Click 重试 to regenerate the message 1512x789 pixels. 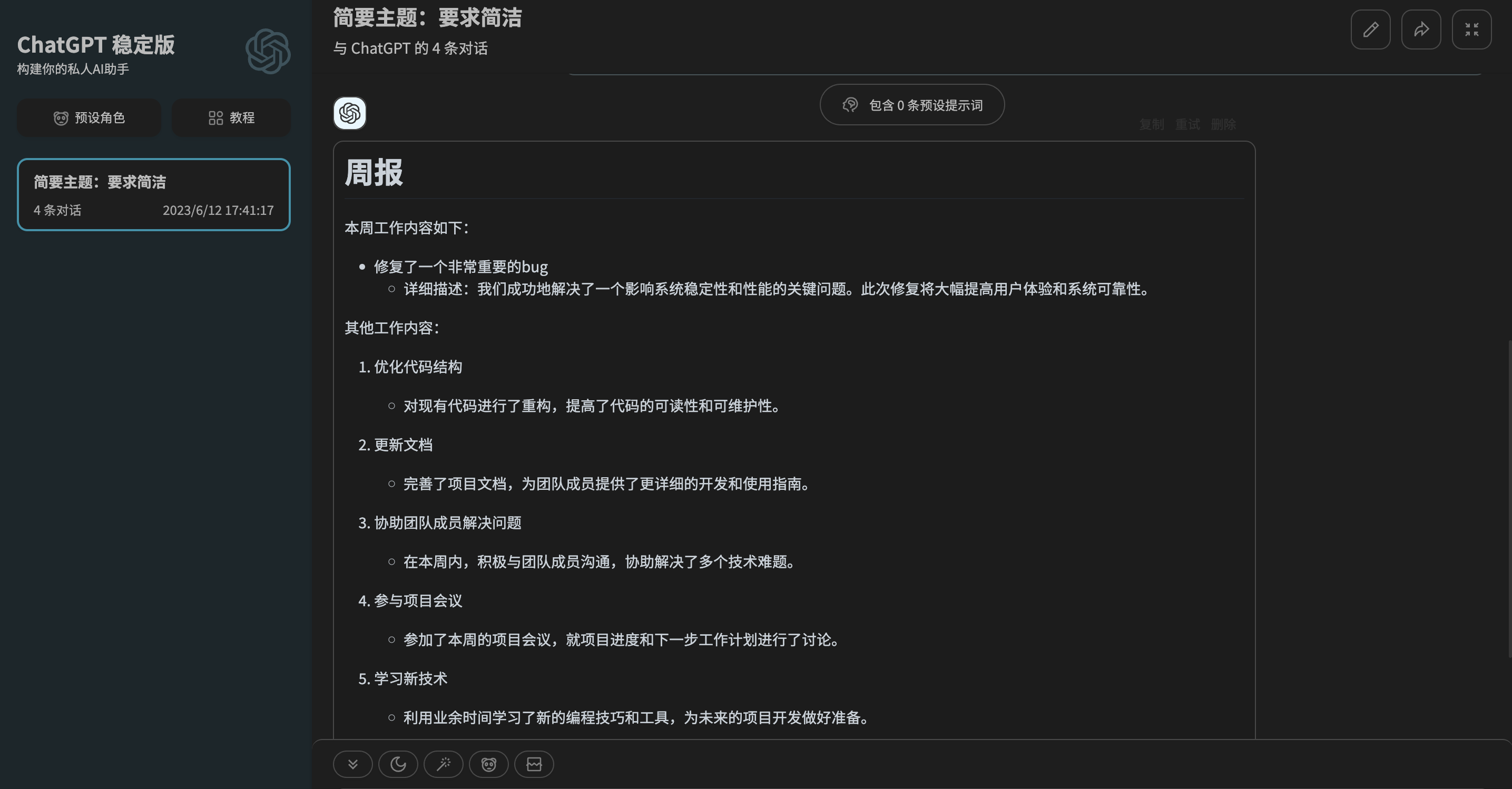tap(1187, 124)
